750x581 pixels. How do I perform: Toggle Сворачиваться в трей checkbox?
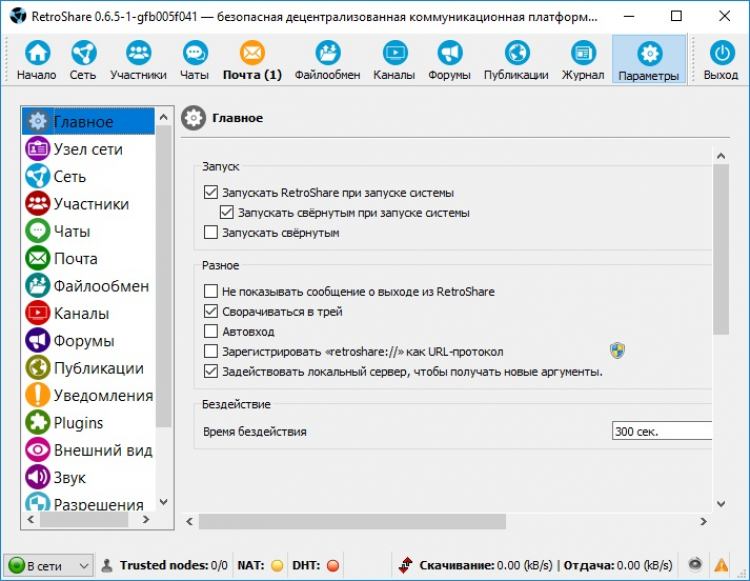pos(211,311)
